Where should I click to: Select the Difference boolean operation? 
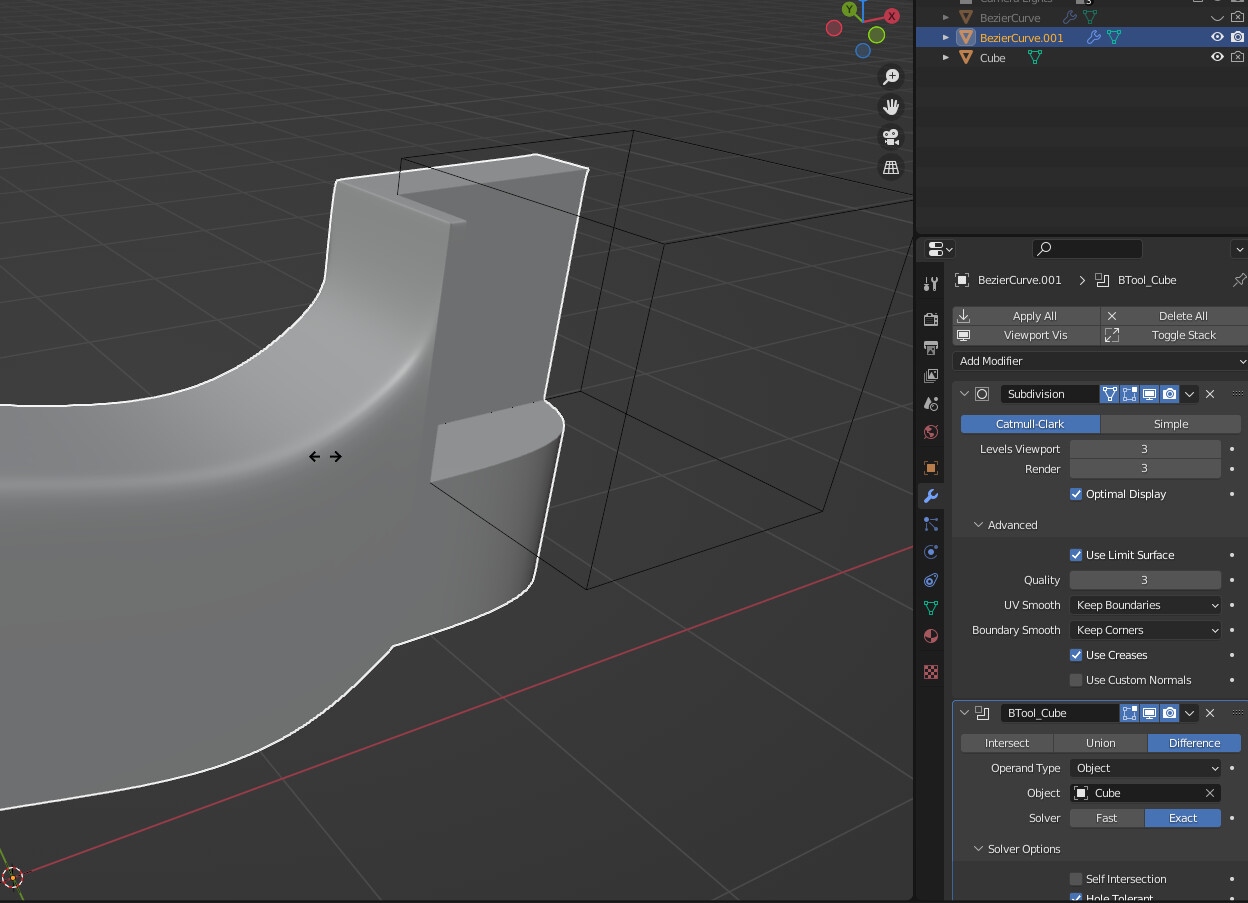(x=1195, y=743)
